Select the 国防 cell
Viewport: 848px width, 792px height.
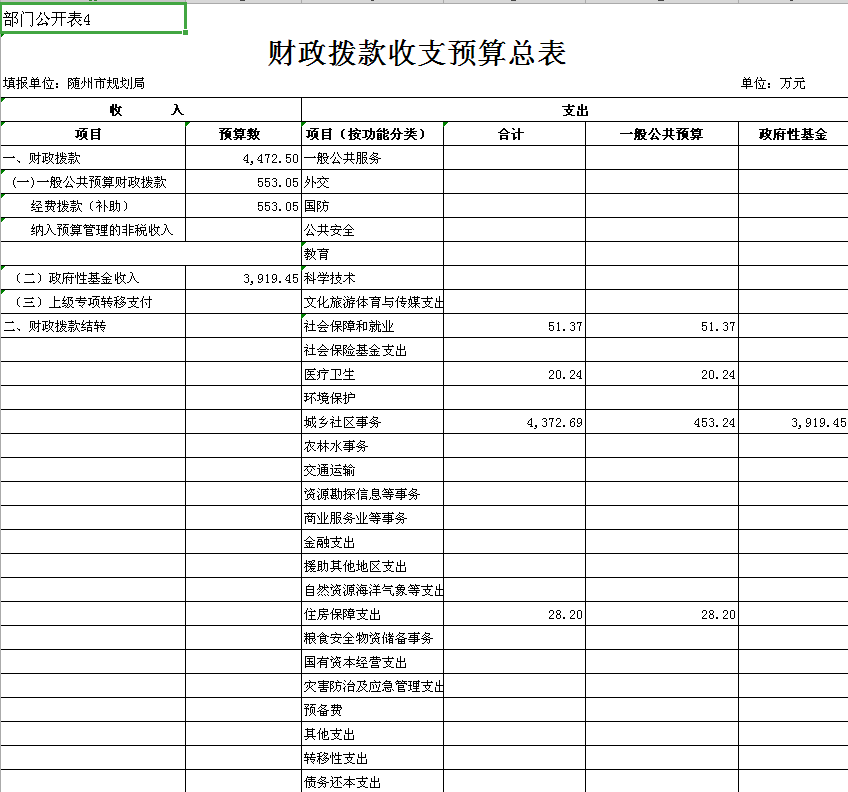point(373,206)
